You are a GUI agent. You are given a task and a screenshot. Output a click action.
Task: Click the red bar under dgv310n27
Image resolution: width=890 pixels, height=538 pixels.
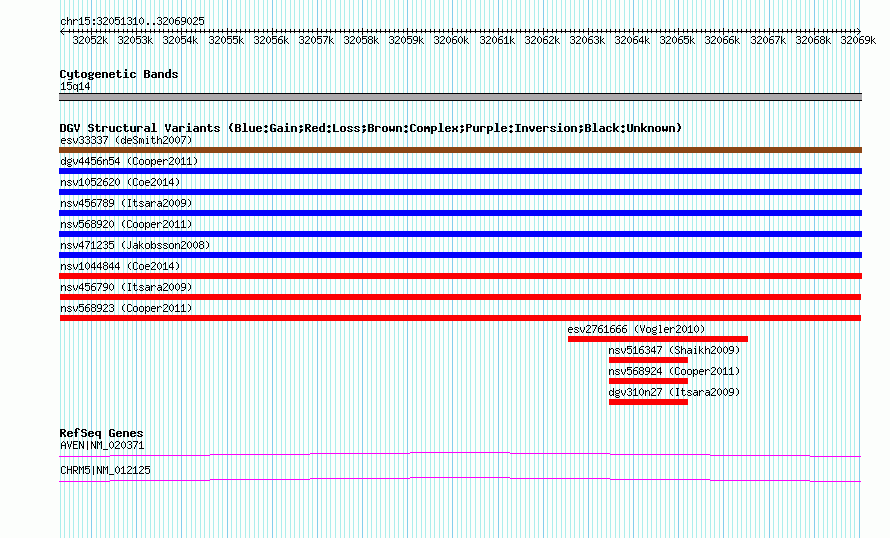pyautogui.click(x=648, y=402)
